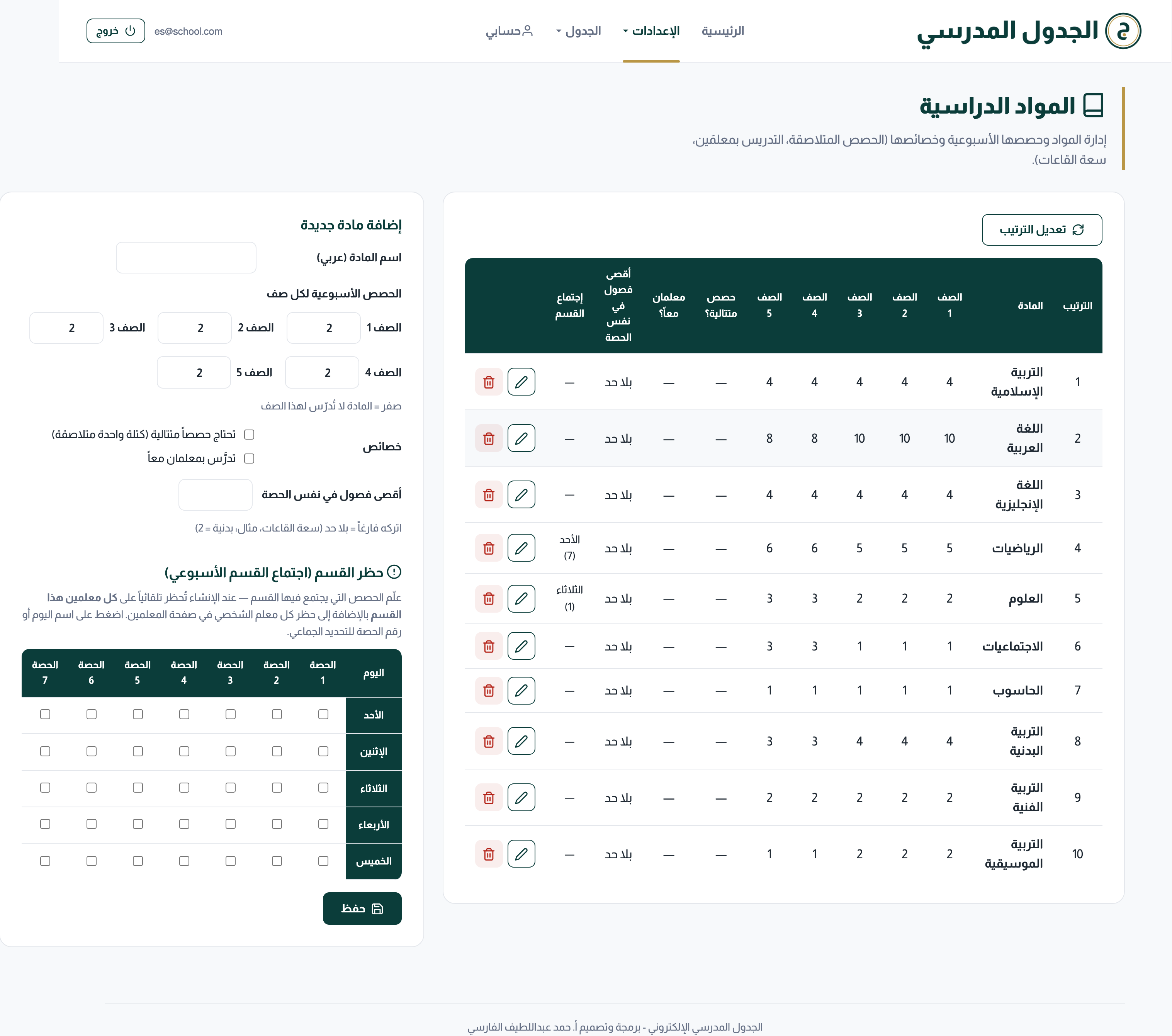Focus the الصف 5 weekly periods field
Image resolution: width=1172 pixels, height=1036 pixels.
[x=194, y=373]
